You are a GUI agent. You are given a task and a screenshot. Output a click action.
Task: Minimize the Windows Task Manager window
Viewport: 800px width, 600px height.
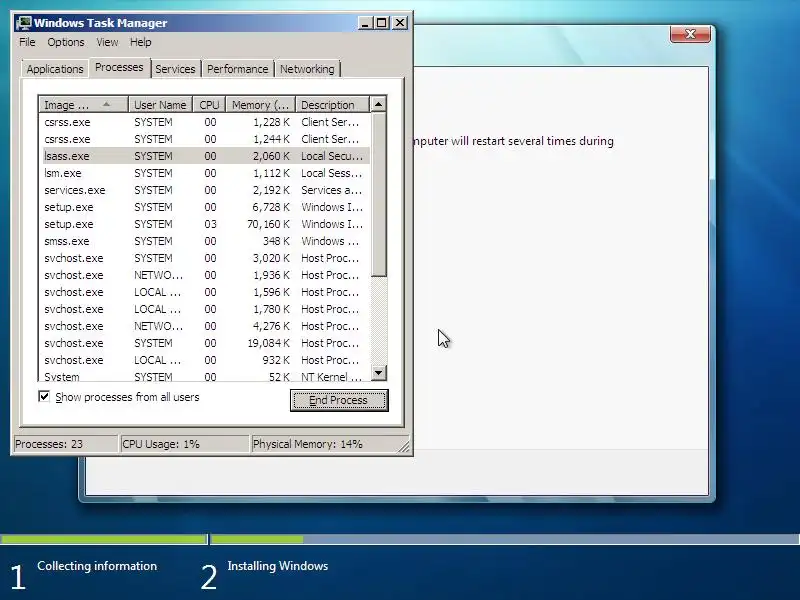(365, 23)
